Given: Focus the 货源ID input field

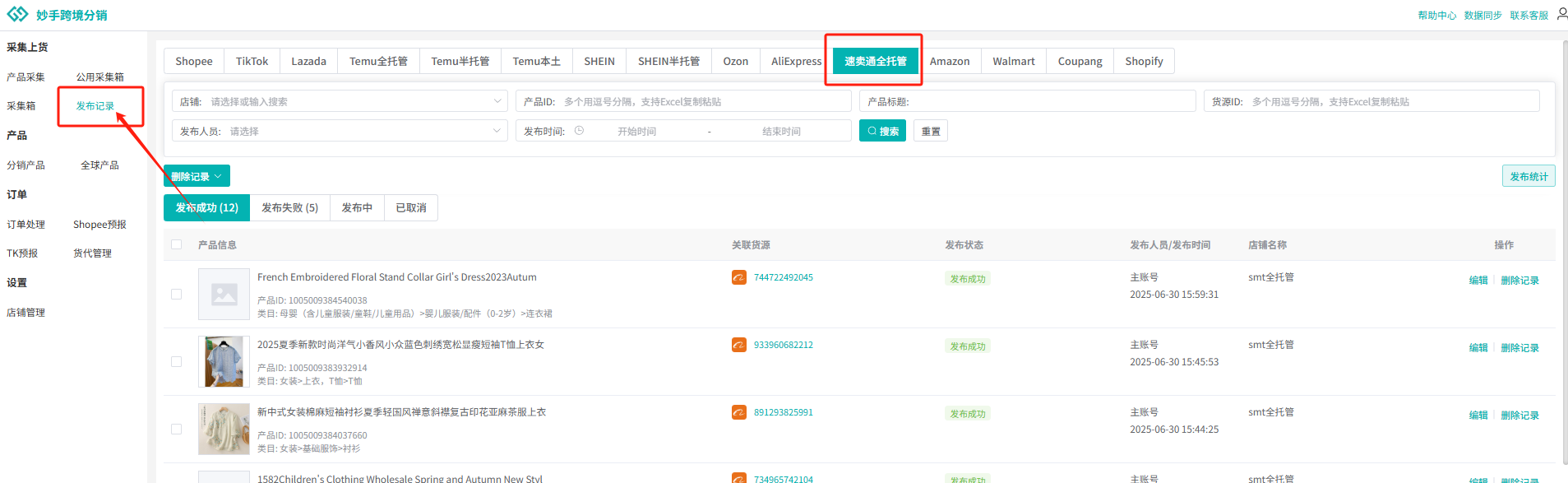Looking at the screenshot, I should coord(1371,101).
